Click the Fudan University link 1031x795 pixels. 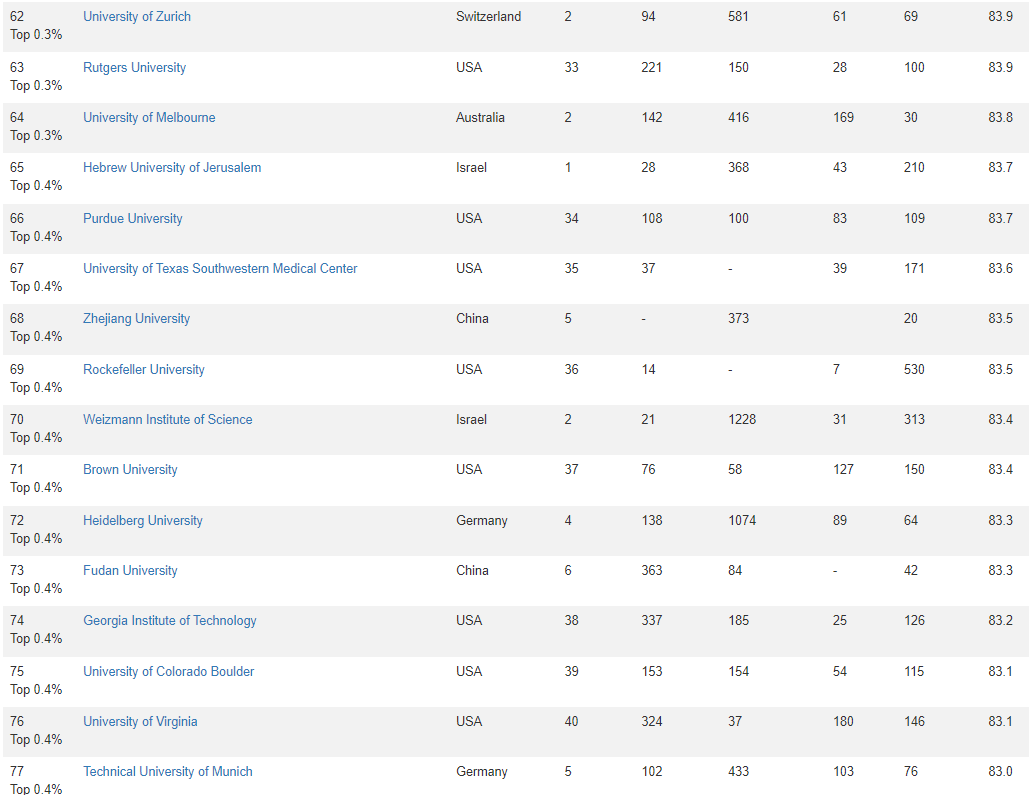click(130, 571)
